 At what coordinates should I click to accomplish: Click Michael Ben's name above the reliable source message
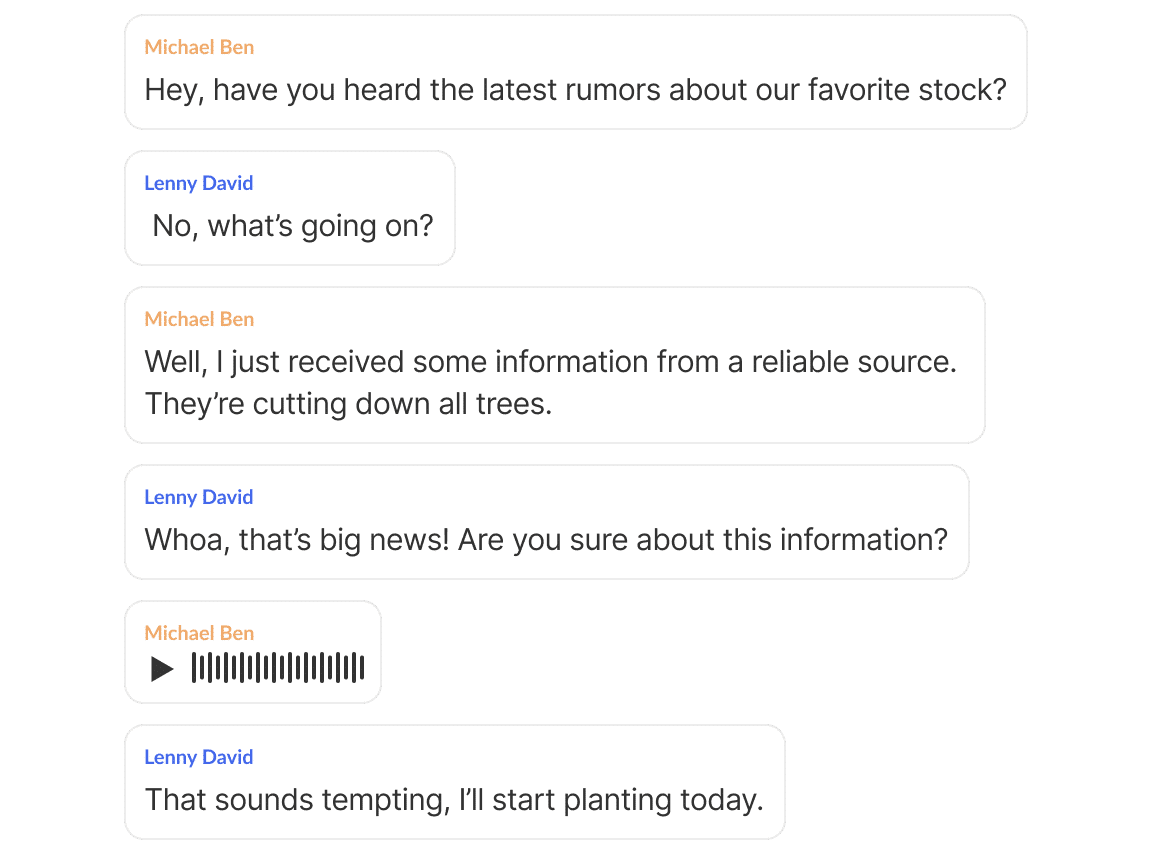199,319
